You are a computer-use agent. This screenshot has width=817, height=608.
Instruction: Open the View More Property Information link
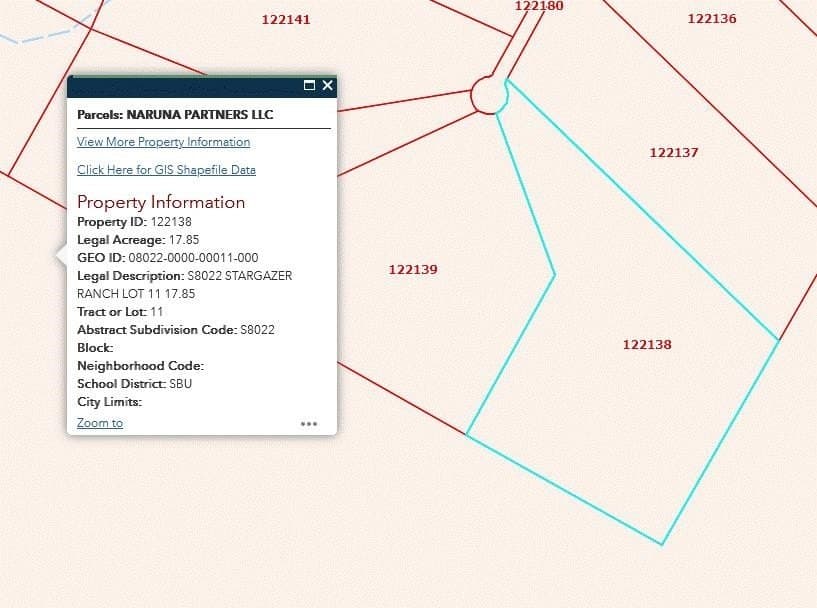coord(163,142)
